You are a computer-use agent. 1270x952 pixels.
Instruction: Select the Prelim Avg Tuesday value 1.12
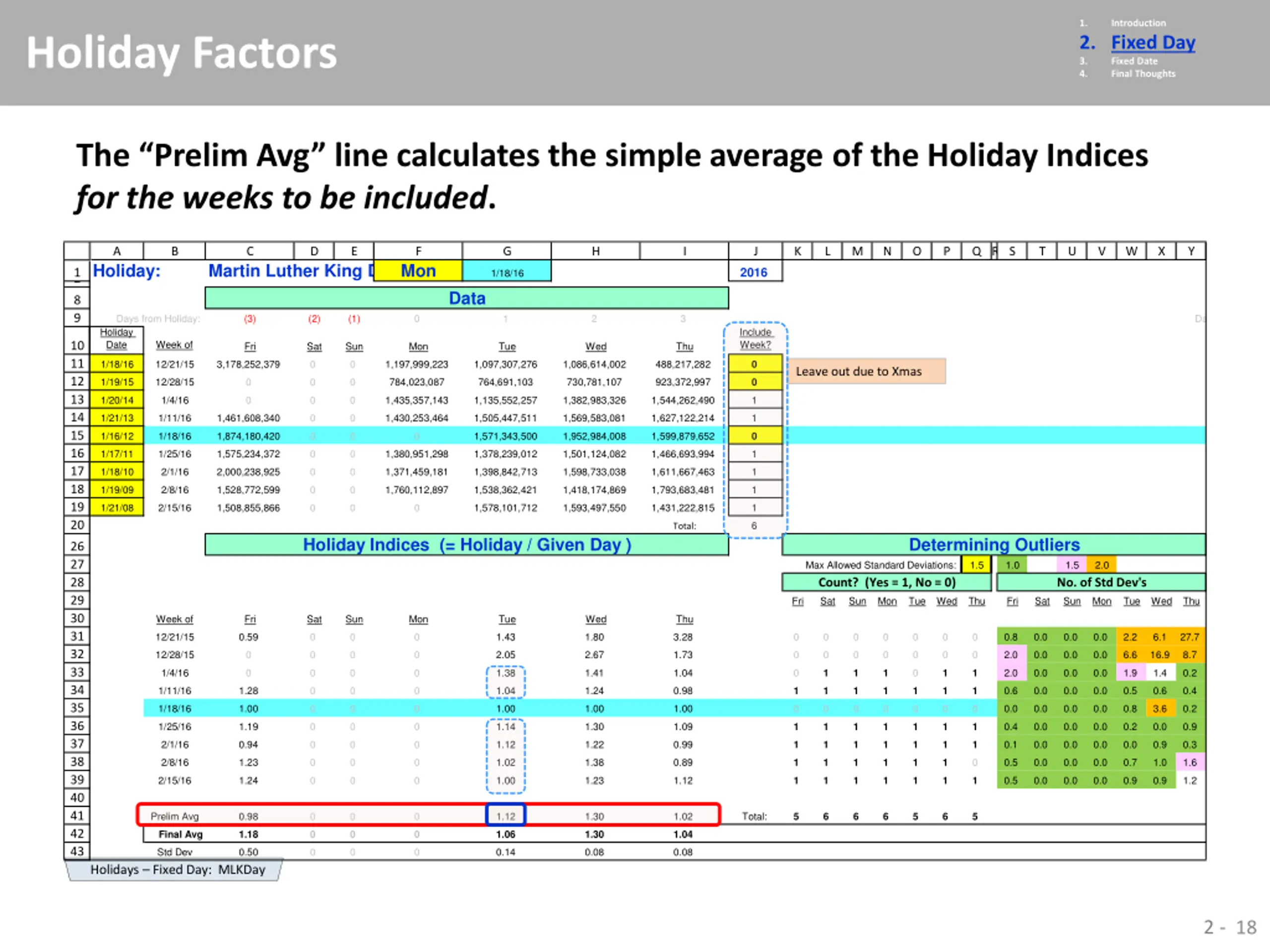(505, 816)
